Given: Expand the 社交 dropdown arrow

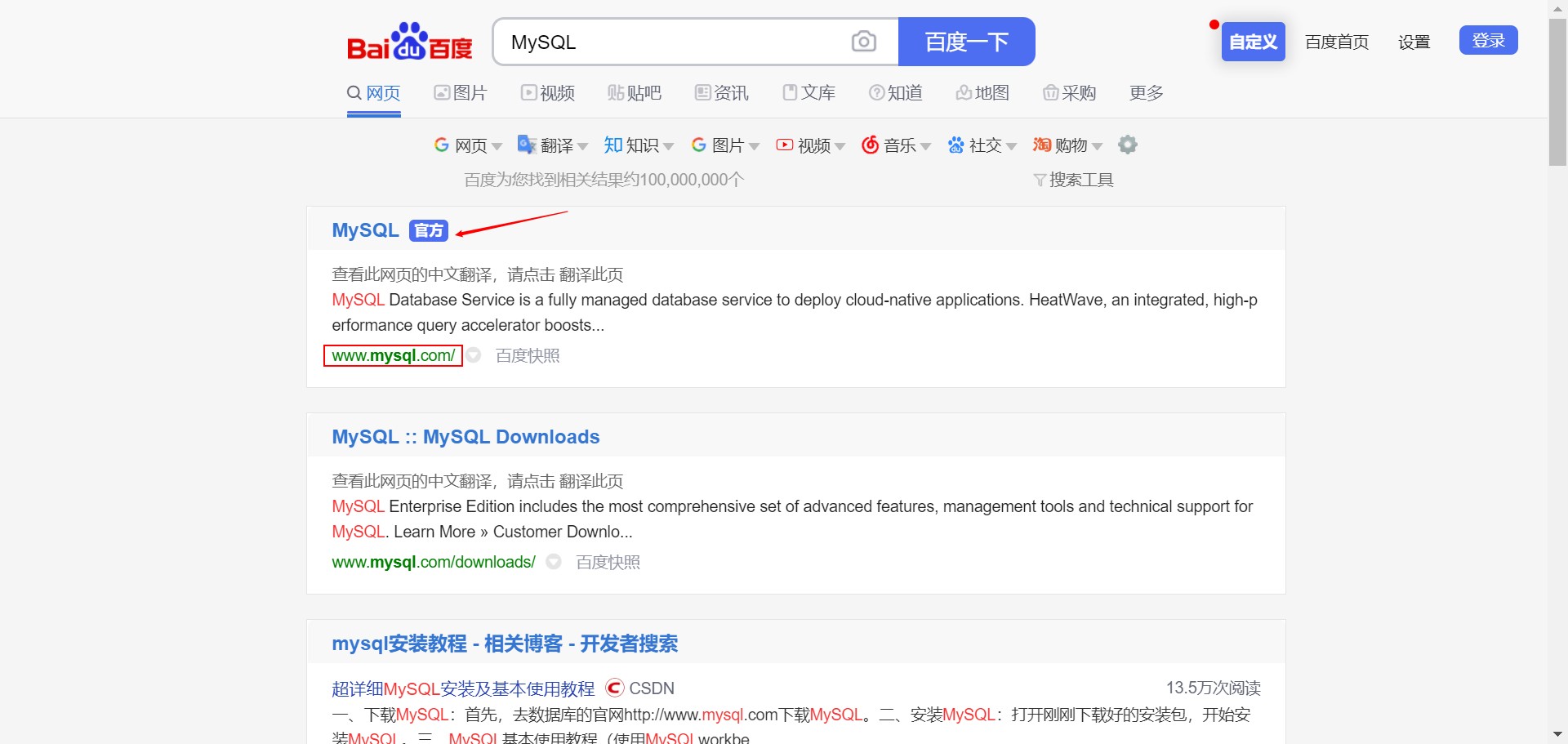Looking at the screenshot, I should (1011, 147).
